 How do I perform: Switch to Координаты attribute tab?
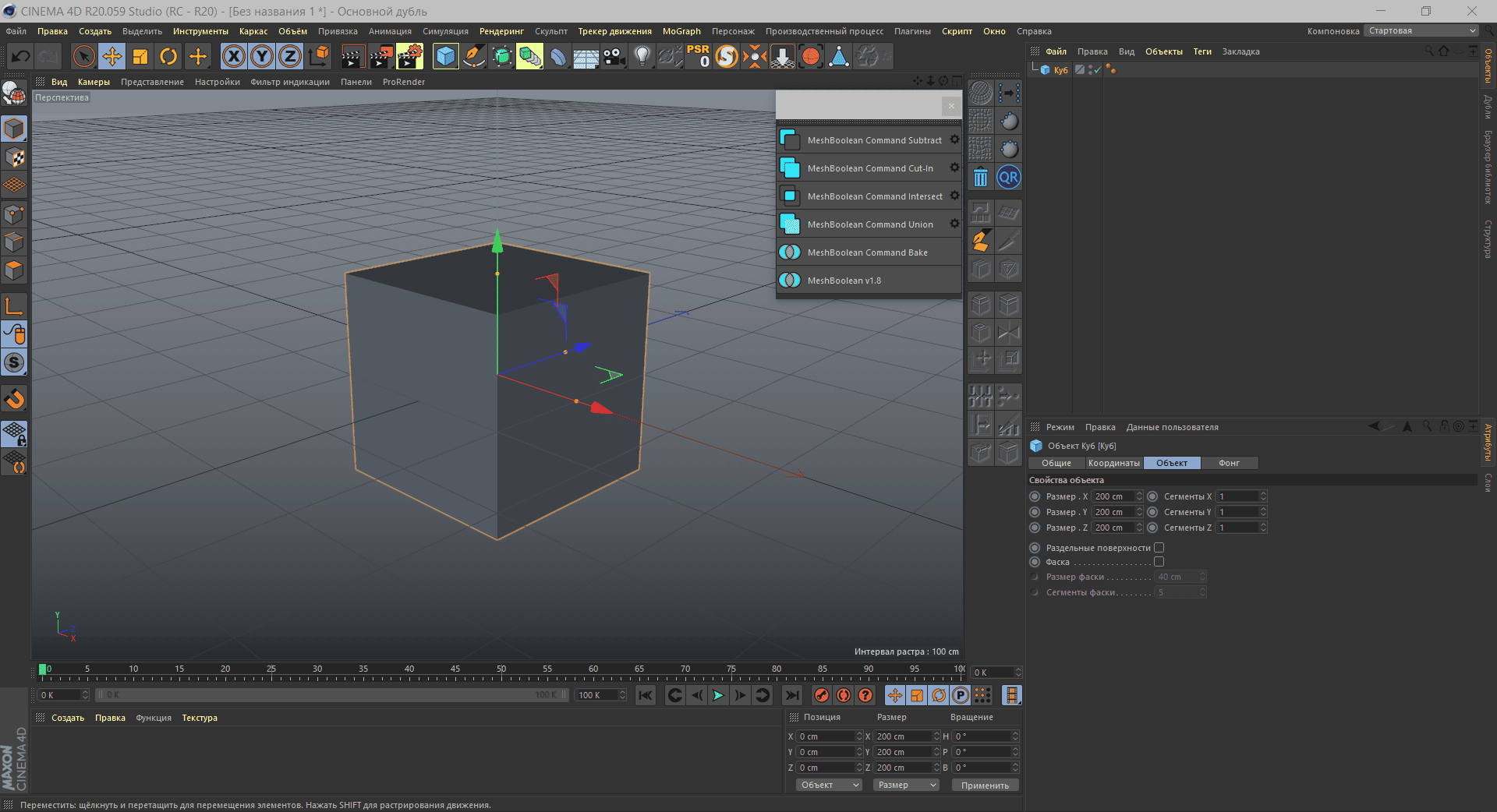click(x=1113, y=463)
